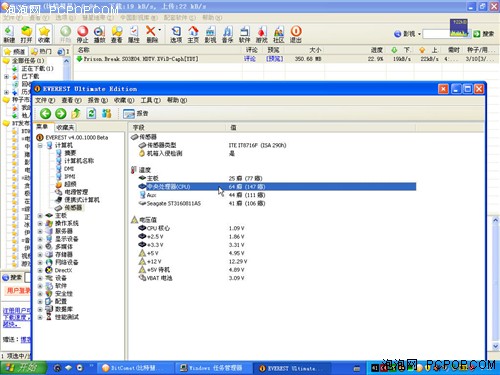The width and height of the screenshot is (500, 375).
Task: Expand the DirectX tree node
Action: [40, 270]
